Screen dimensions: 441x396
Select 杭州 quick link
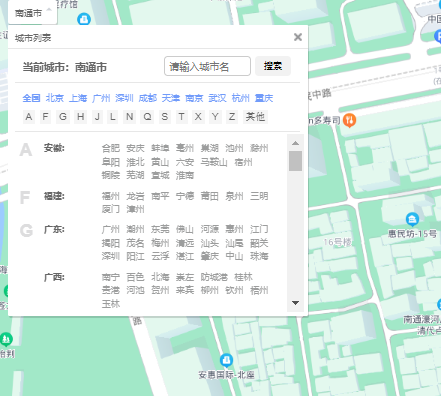click(x=241, y=98)
